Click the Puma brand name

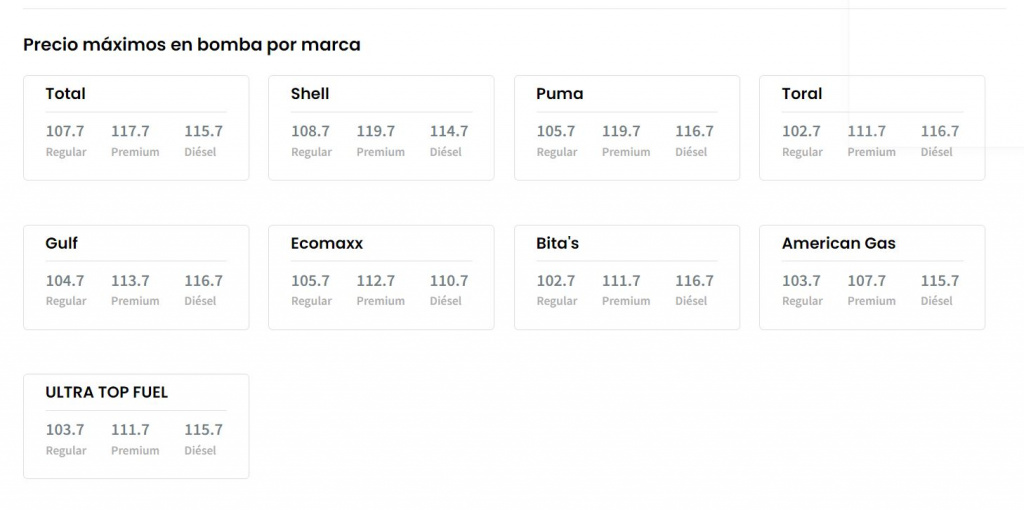point(559,94)
